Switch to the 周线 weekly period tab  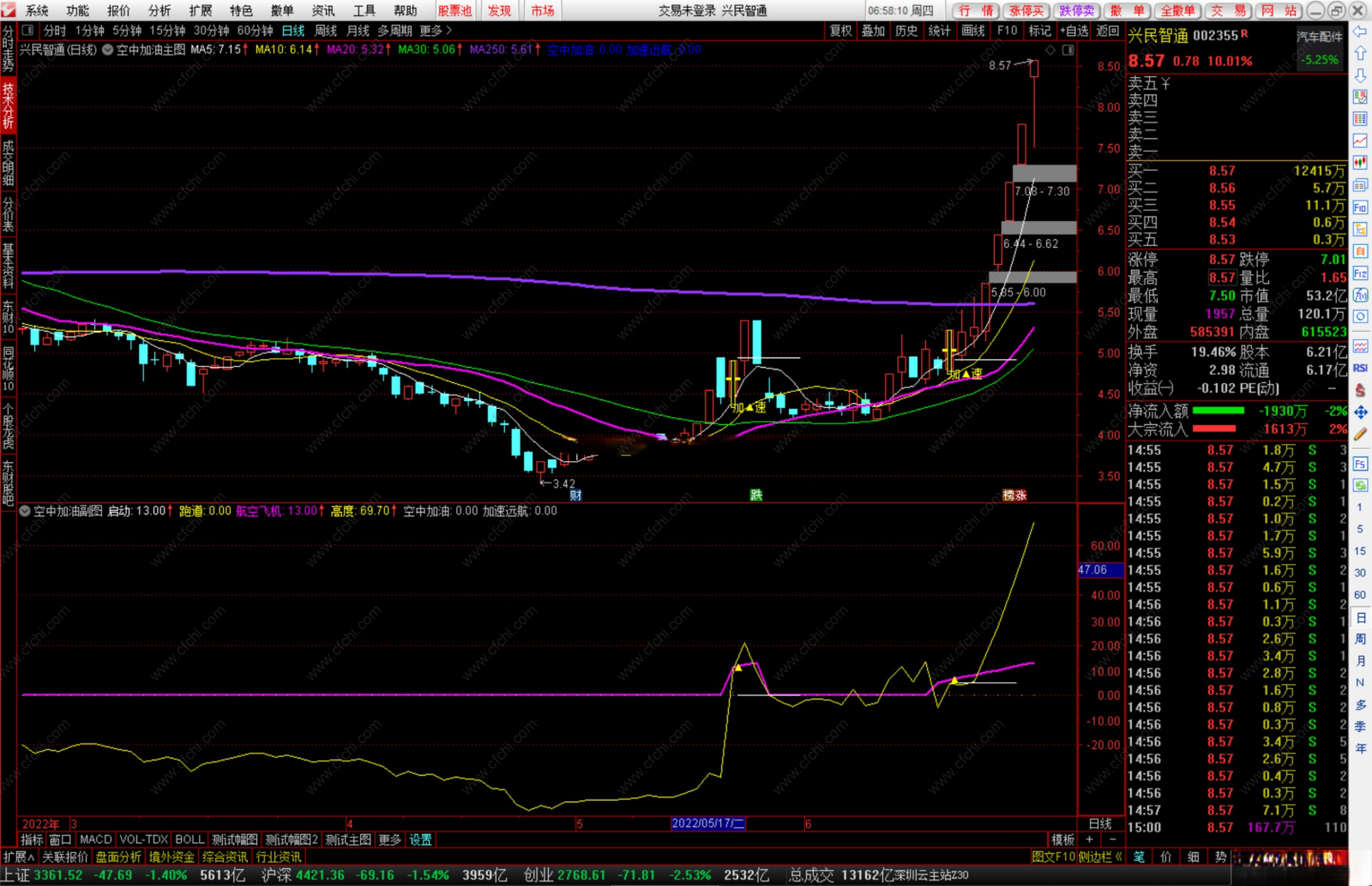tap(326, 30)
